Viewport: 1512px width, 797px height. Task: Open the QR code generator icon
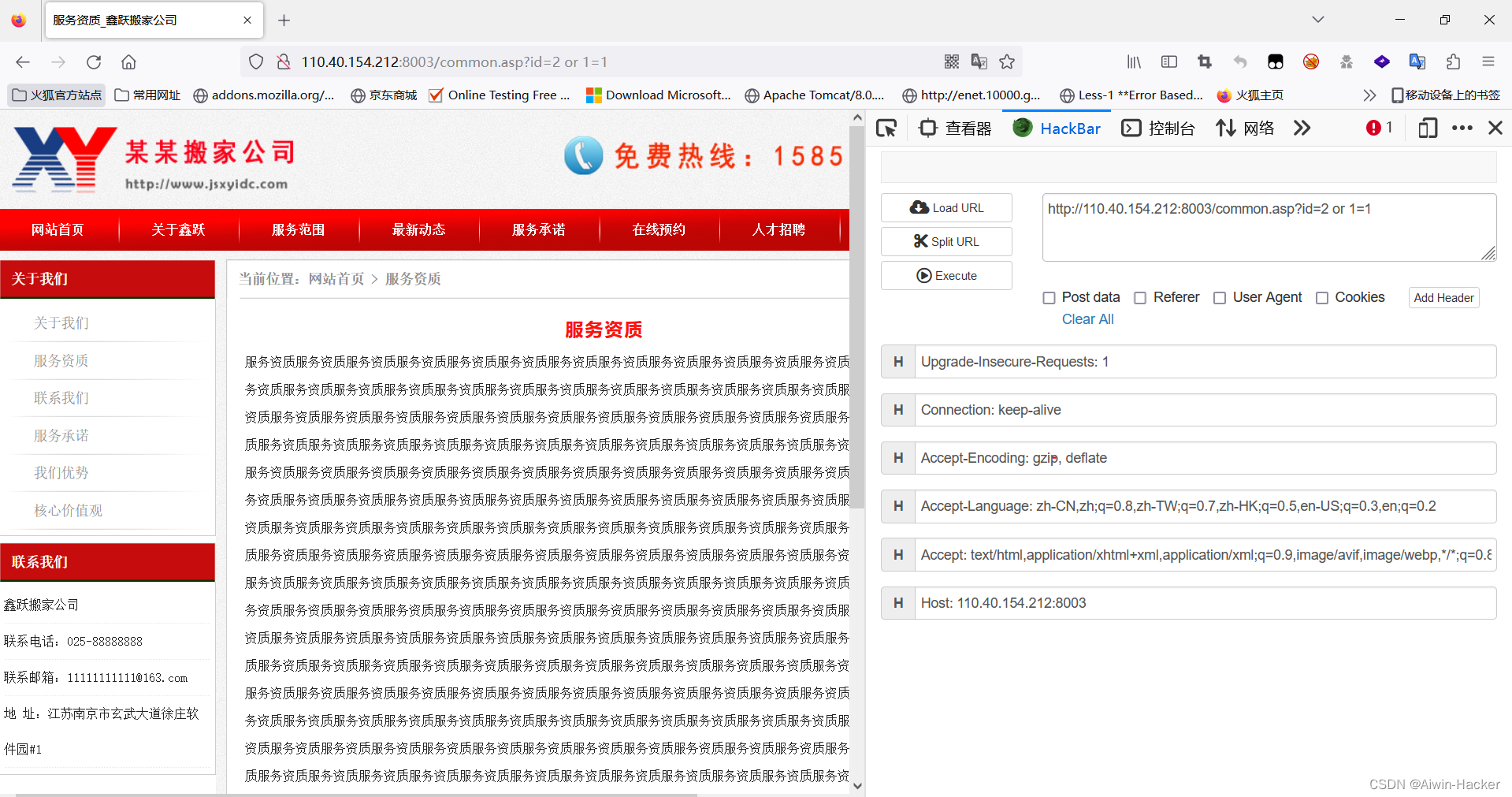click(x=952, y=61)
